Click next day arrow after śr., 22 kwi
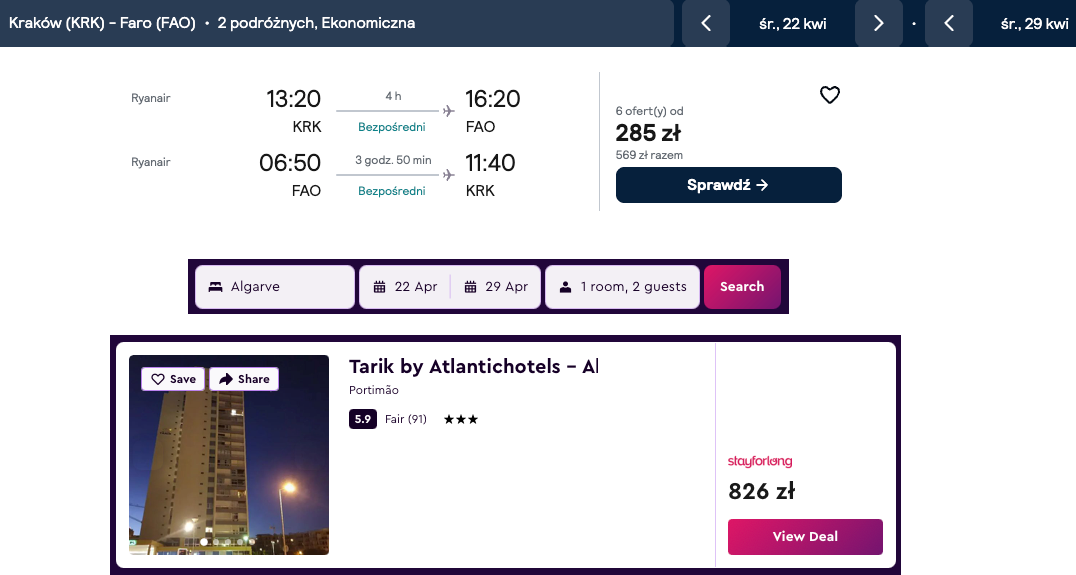 (x=878, y=24)
